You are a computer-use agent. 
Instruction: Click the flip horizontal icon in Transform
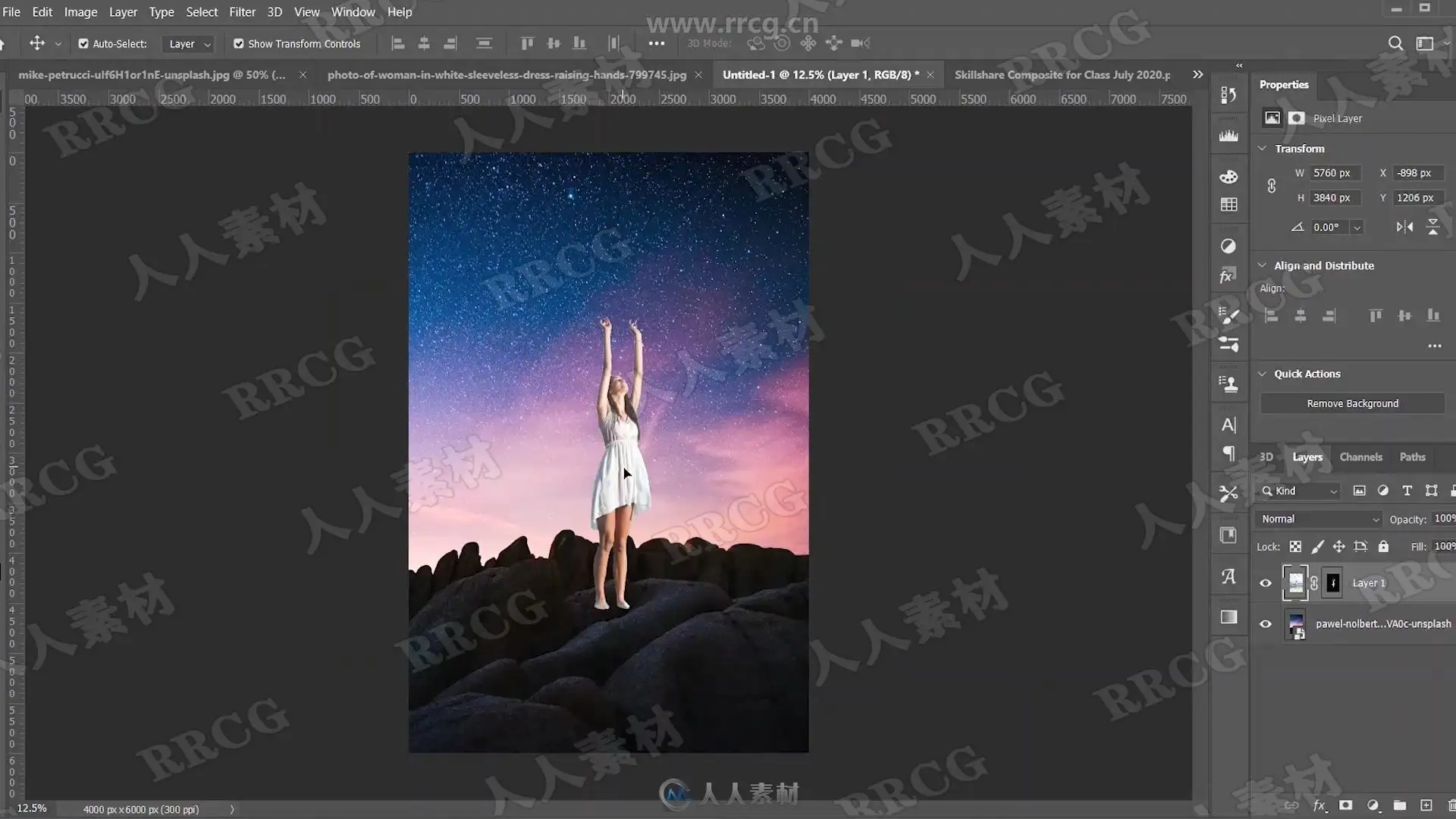1404,227
